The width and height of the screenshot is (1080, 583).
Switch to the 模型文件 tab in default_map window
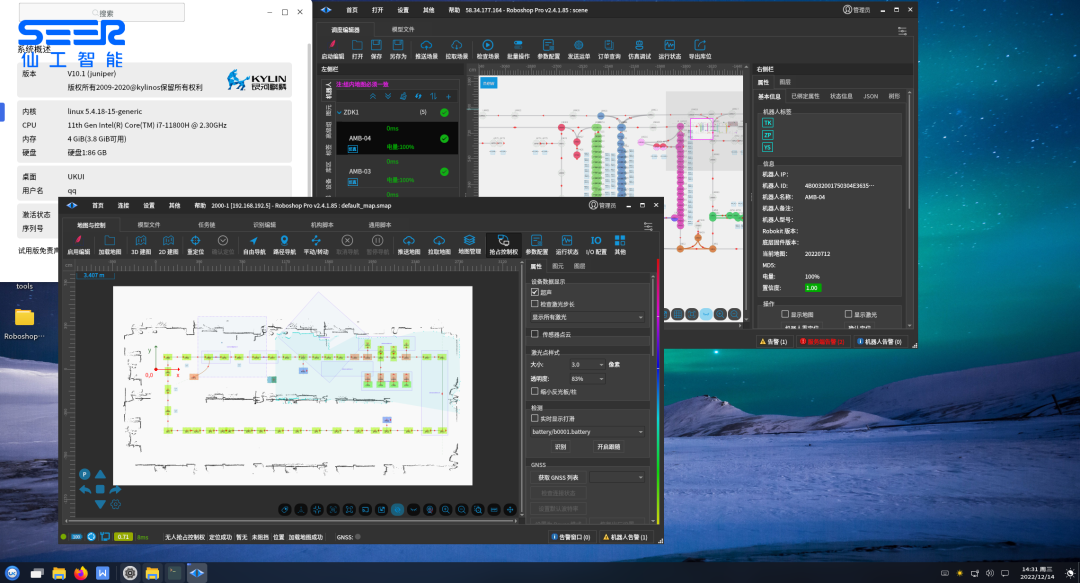coord(148,225)
